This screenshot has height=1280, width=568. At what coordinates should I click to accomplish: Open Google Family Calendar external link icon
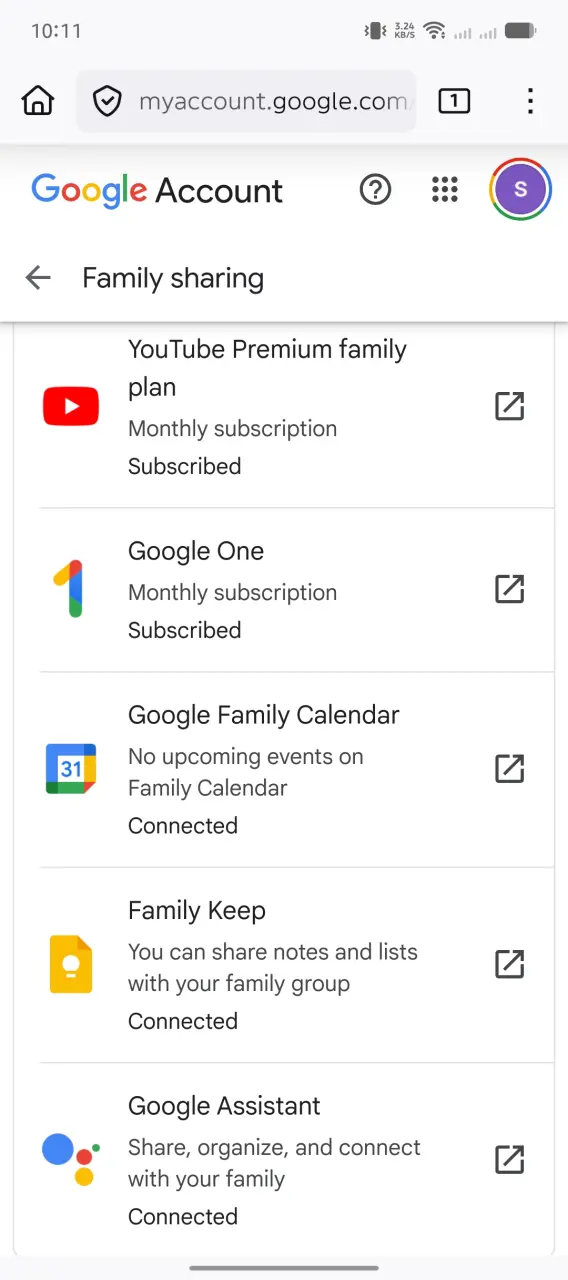(x=510, y=769)
